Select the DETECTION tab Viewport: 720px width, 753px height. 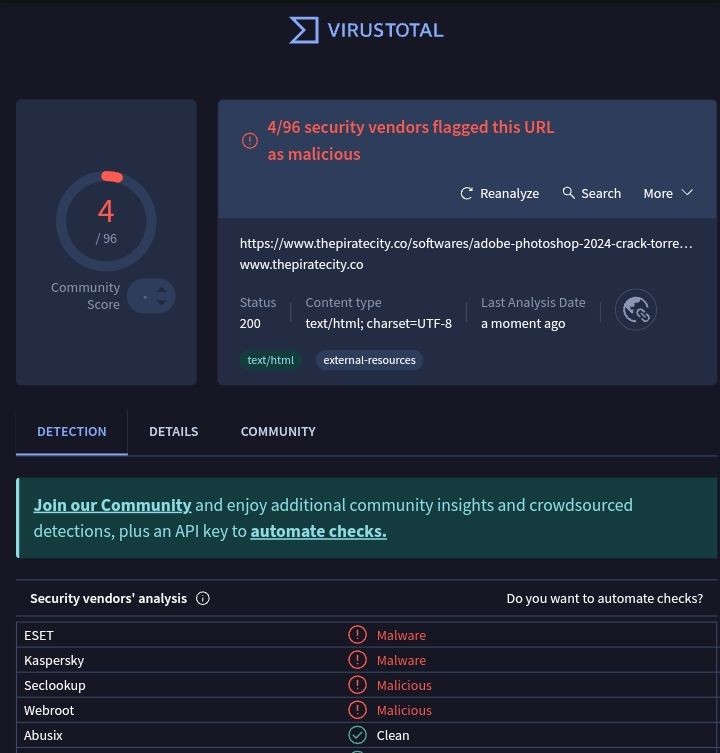coord(72,431)
